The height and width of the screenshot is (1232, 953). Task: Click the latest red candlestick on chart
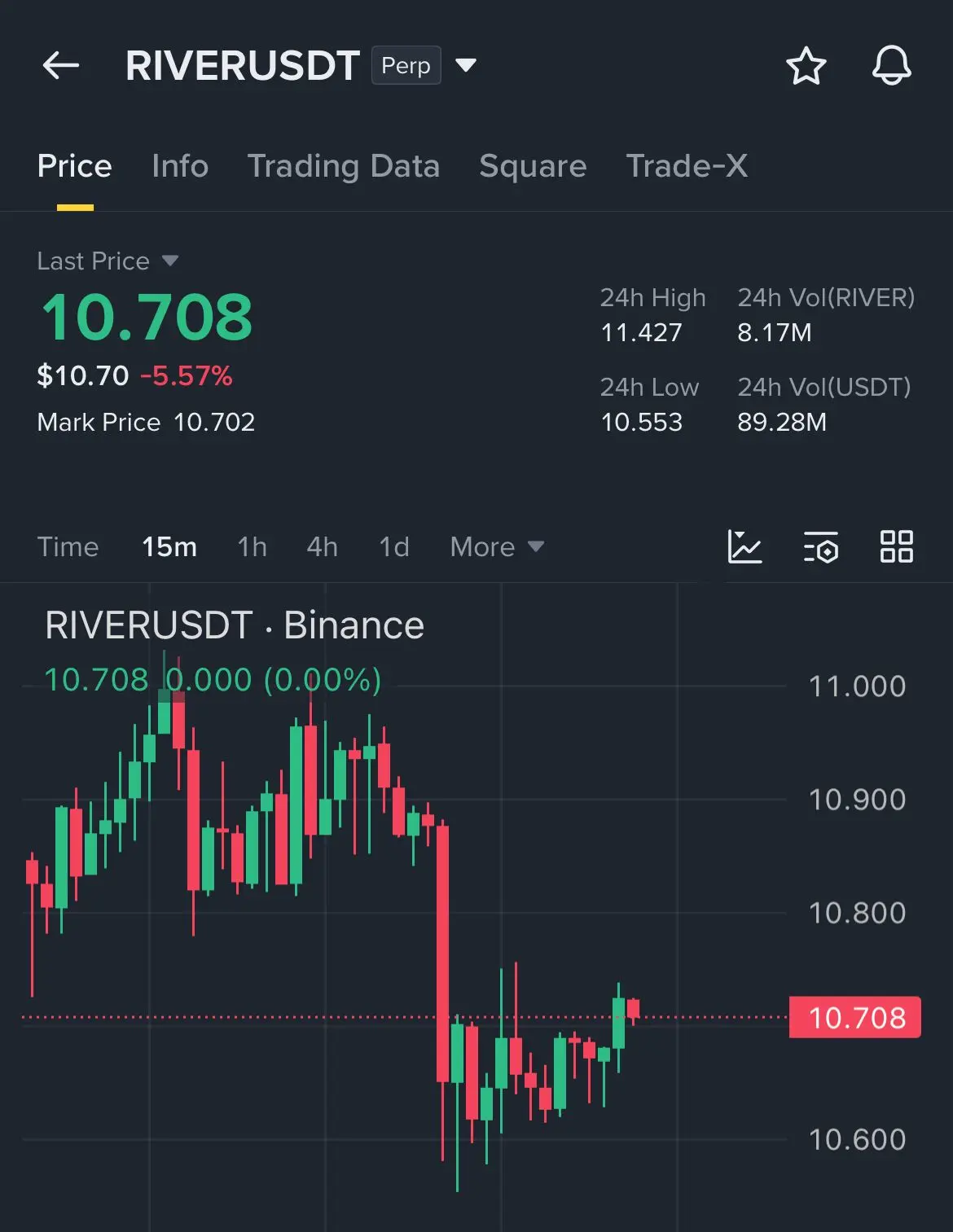click(633, 1010)
